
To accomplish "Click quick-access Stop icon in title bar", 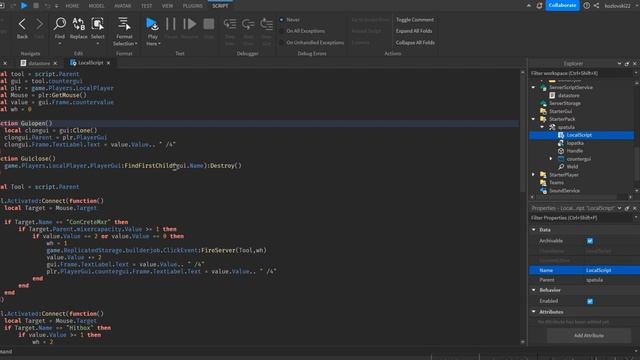I will (36, 5).
